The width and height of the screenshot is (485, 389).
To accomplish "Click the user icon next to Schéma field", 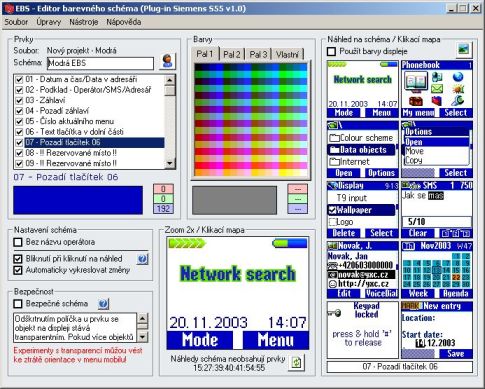I will (x=167, y=61).
